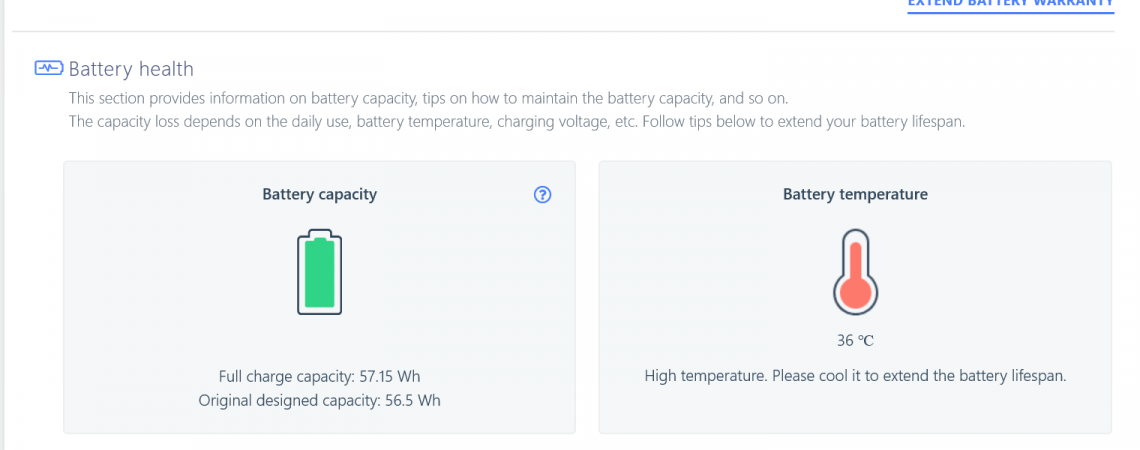Viewport: 1140px width, 450px height.
Task: Select the Battery health section heading
Action: (x=131, y=69)
